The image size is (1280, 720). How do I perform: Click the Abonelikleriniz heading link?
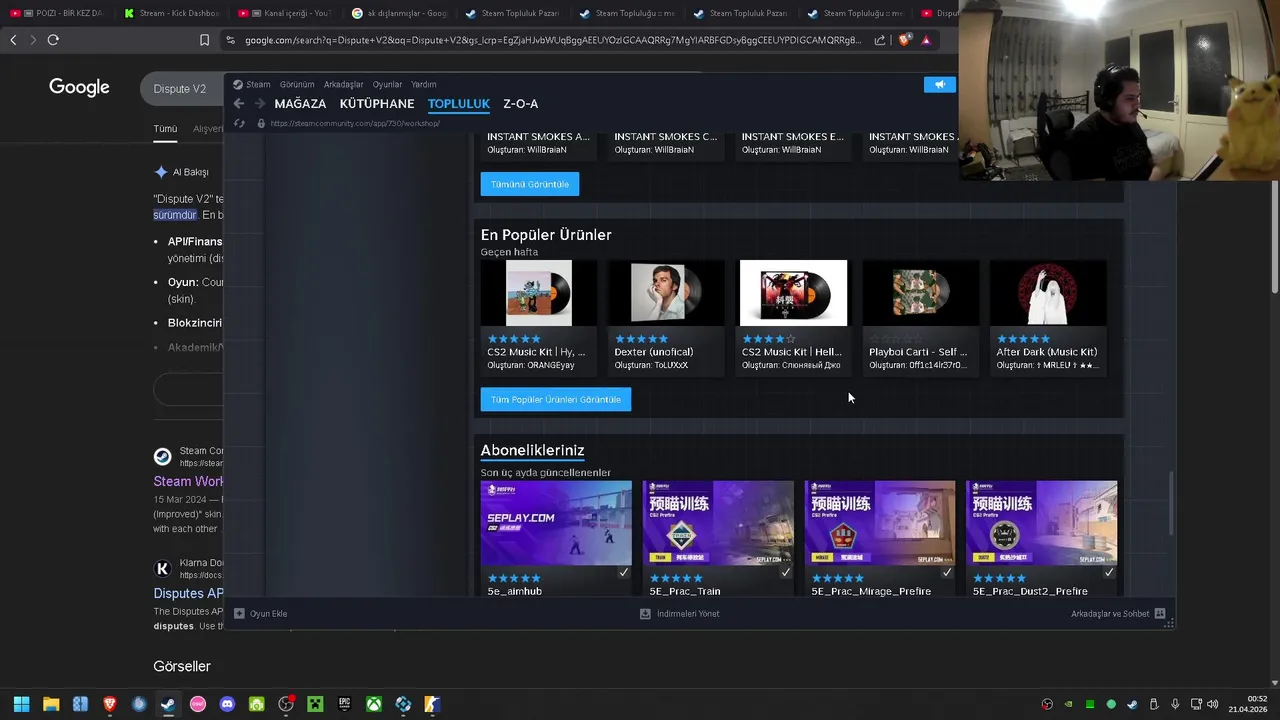(x=532, y=450)
